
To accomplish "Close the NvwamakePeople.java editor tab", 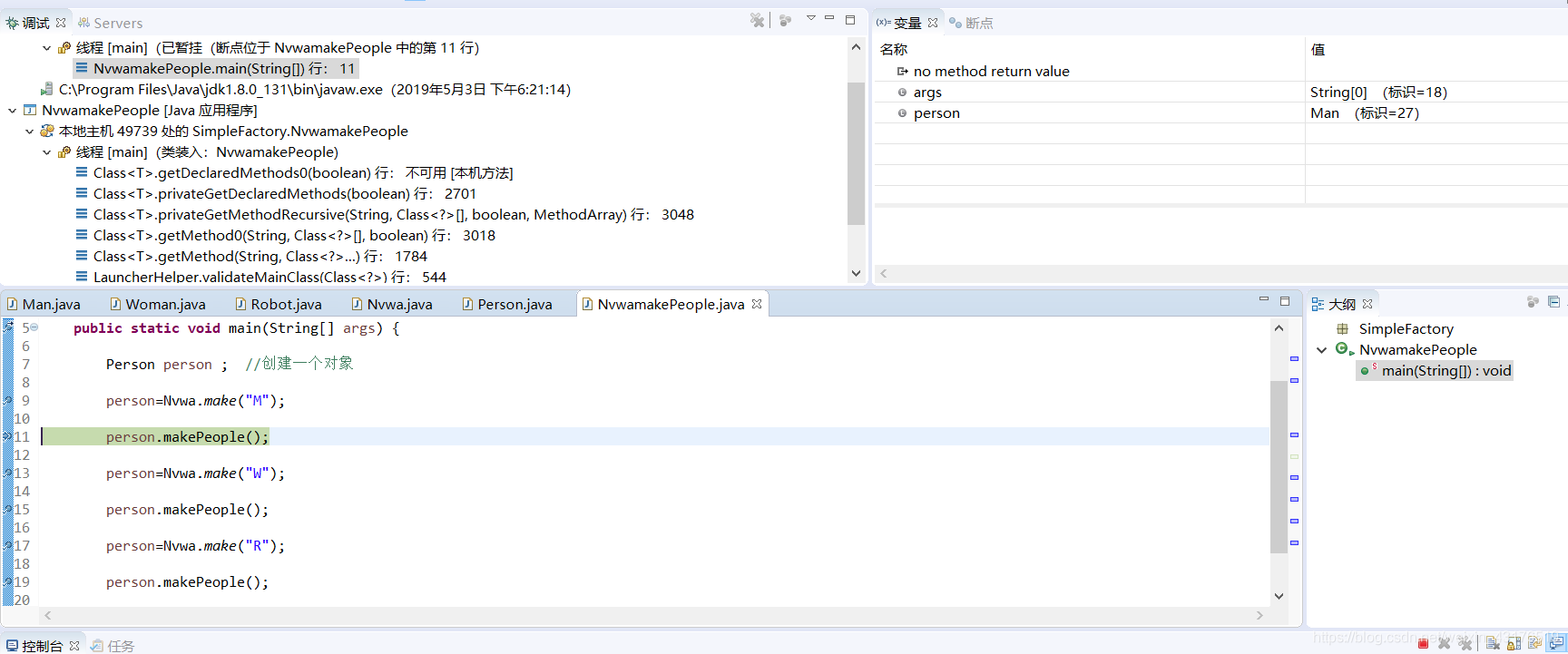I will [757, 304].
